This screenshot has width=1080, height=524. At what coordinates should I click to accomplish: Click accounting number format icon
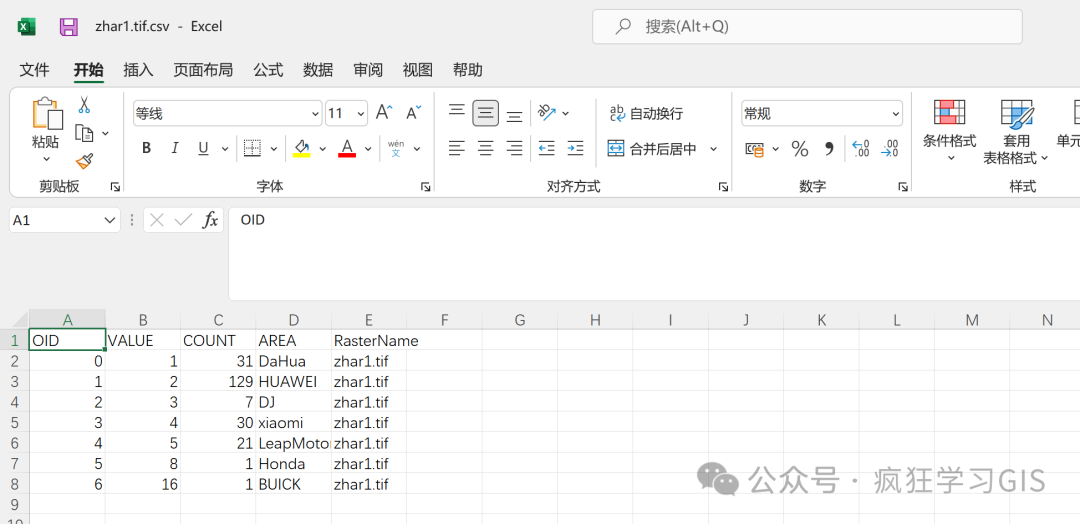point(755,149)
